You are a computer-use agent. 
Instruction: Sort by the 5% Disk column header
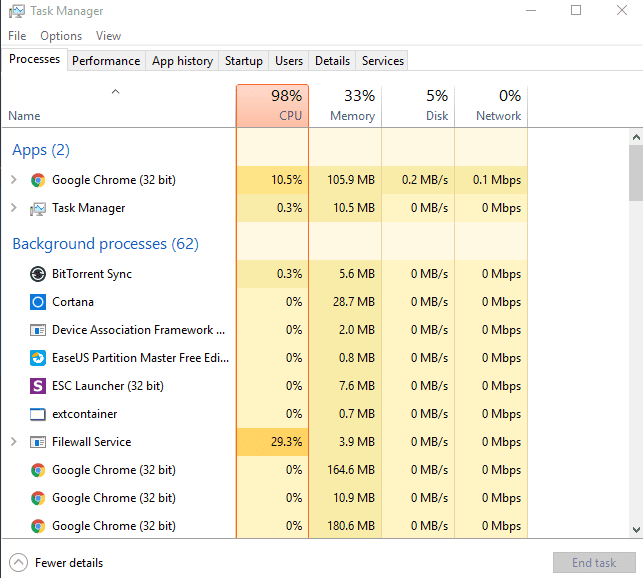pyautogui.click(x=418, y=106)
